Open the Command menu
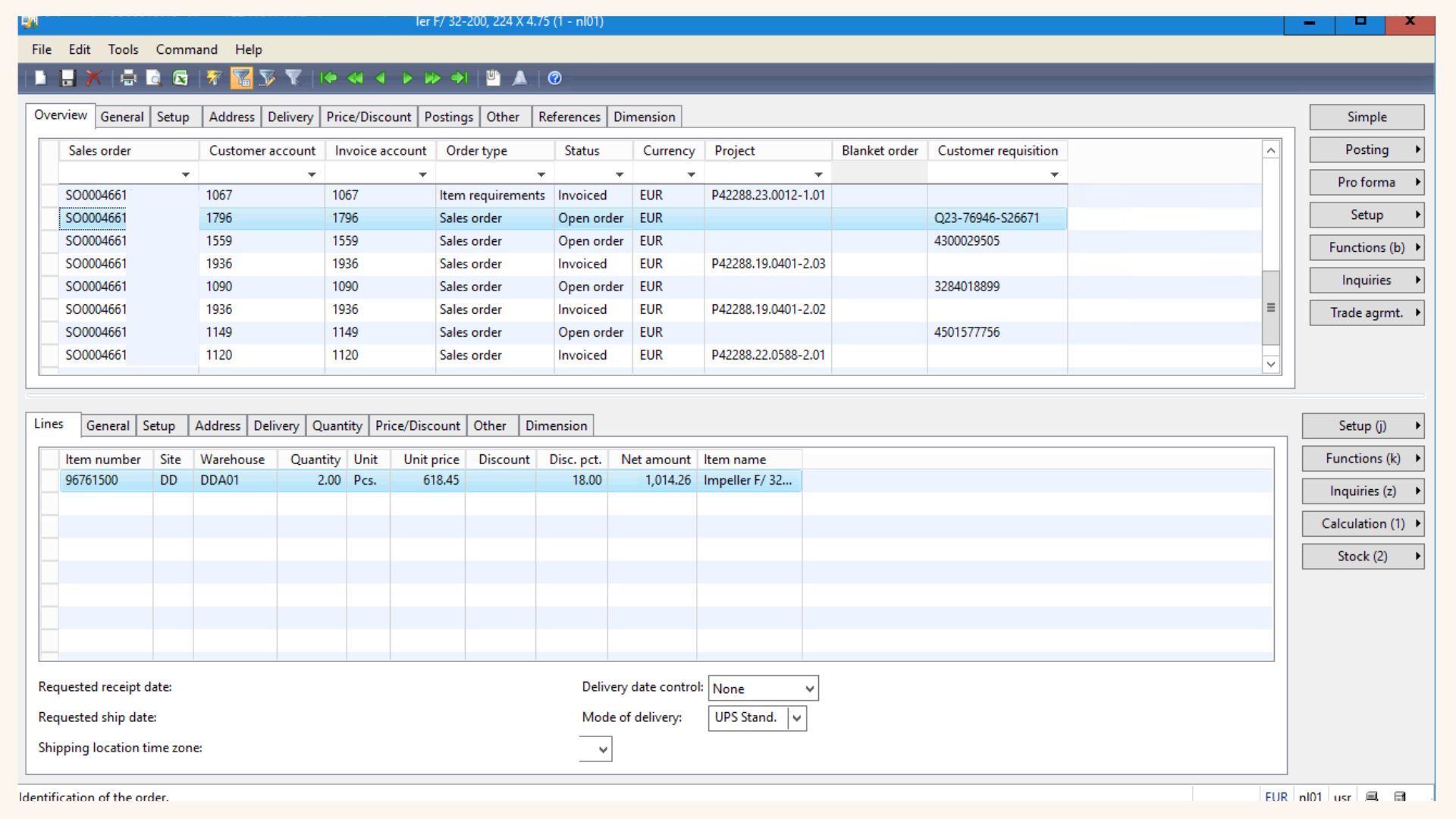The height and width of the screenshot is (819, 1456). [x=187, y=49]
